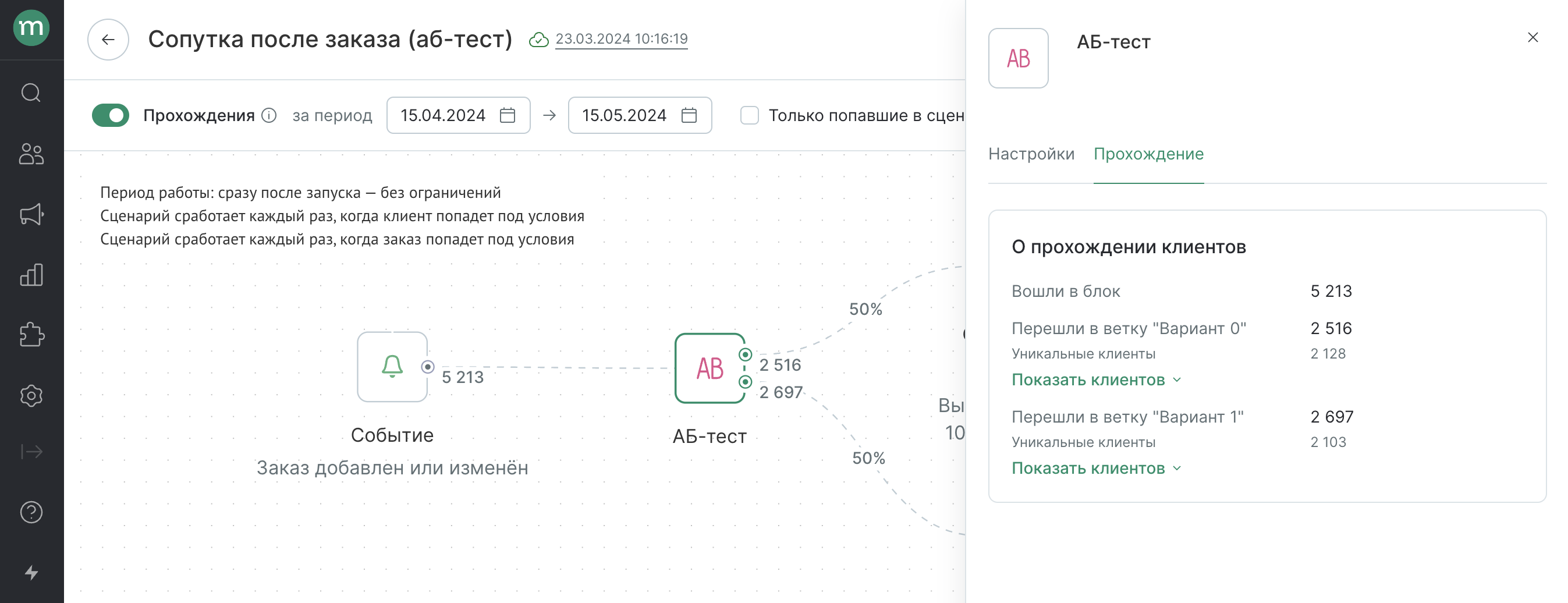Open calendar icon for end date
1568x603 pixels.
click(689, 115)
